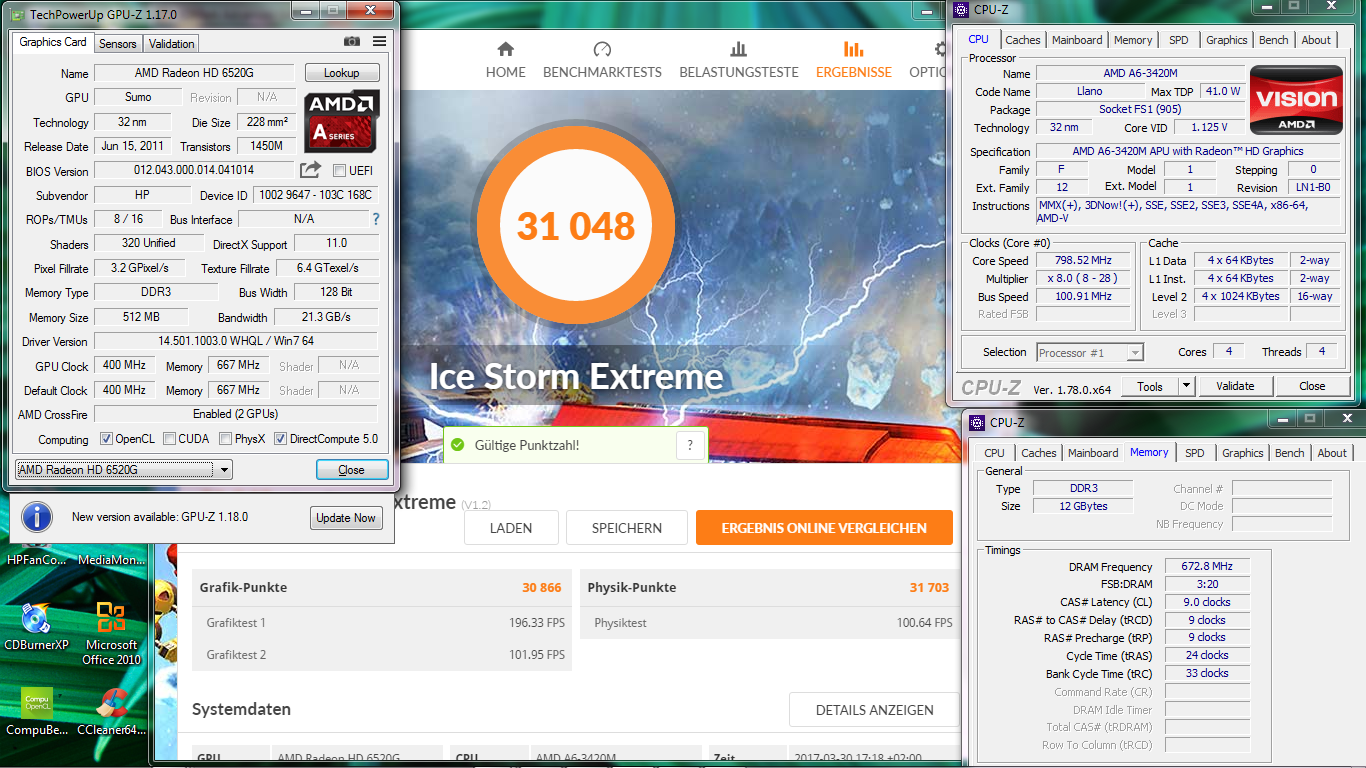Toggle the DirectCompute 5.0 checkbox
Screen dimensions: 1366x768
281,439
